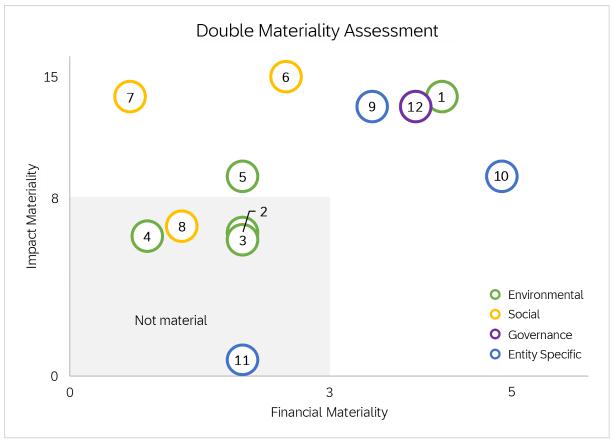Screen dimensions: 614x445
Task: Select the Governance legend entry
Action: pos(539,334)
